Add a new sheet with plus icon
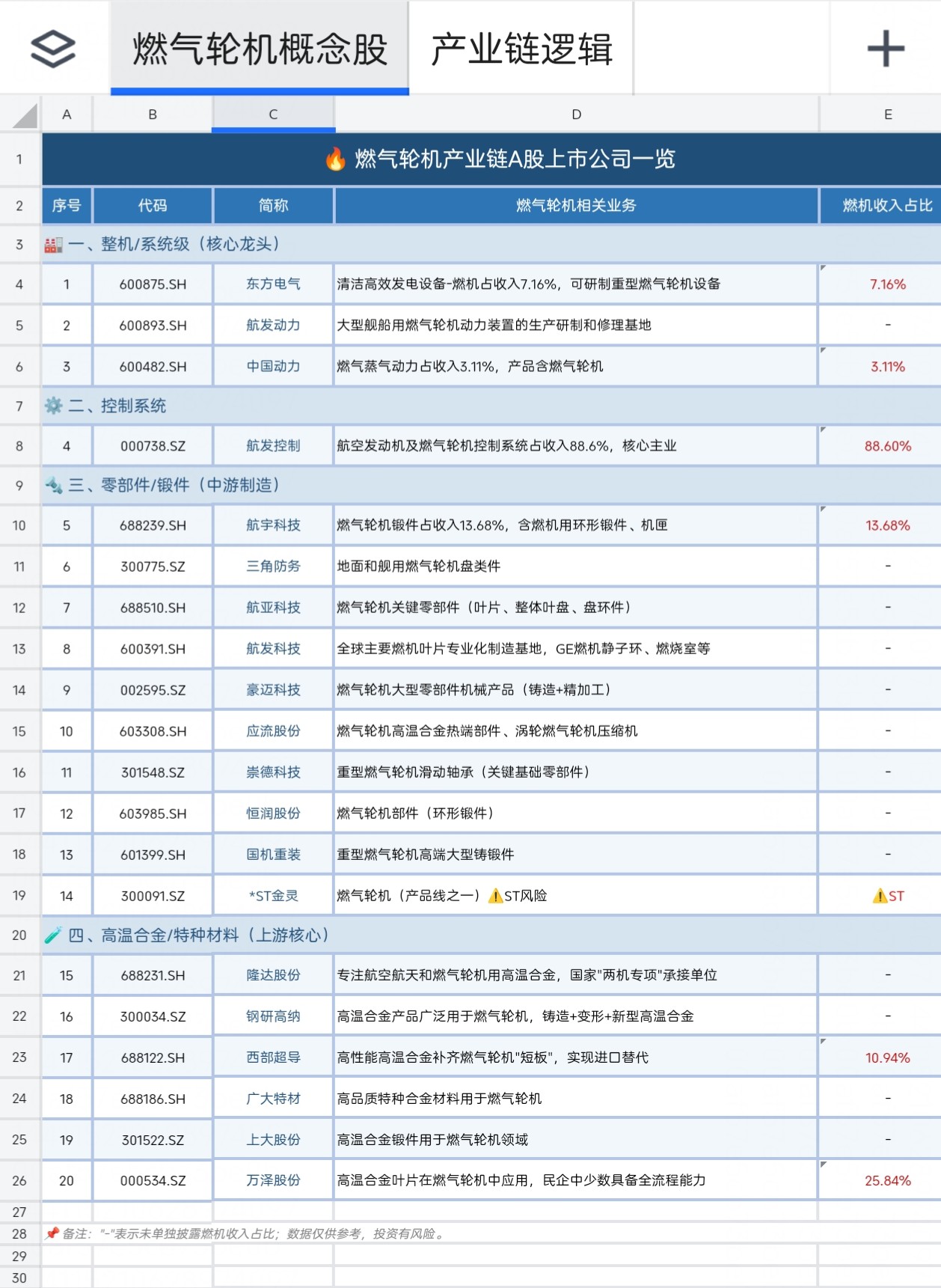941x1288 pixels. click(x=886, y=49)
